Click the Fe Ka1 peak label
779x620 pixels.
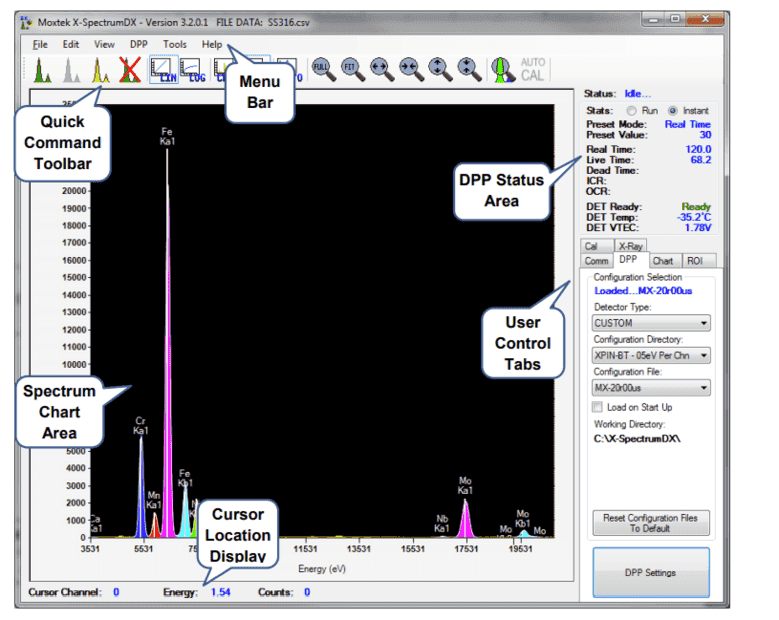pos(167,137)
